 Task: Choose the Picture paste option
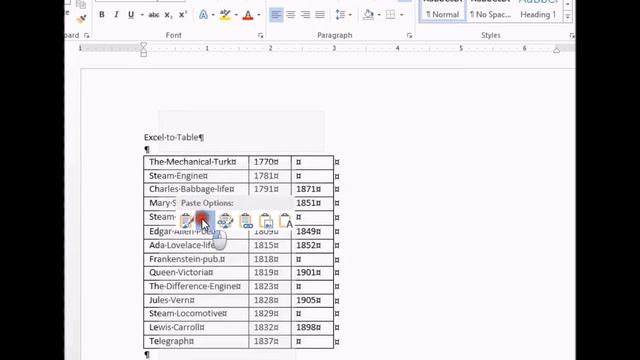266,220
